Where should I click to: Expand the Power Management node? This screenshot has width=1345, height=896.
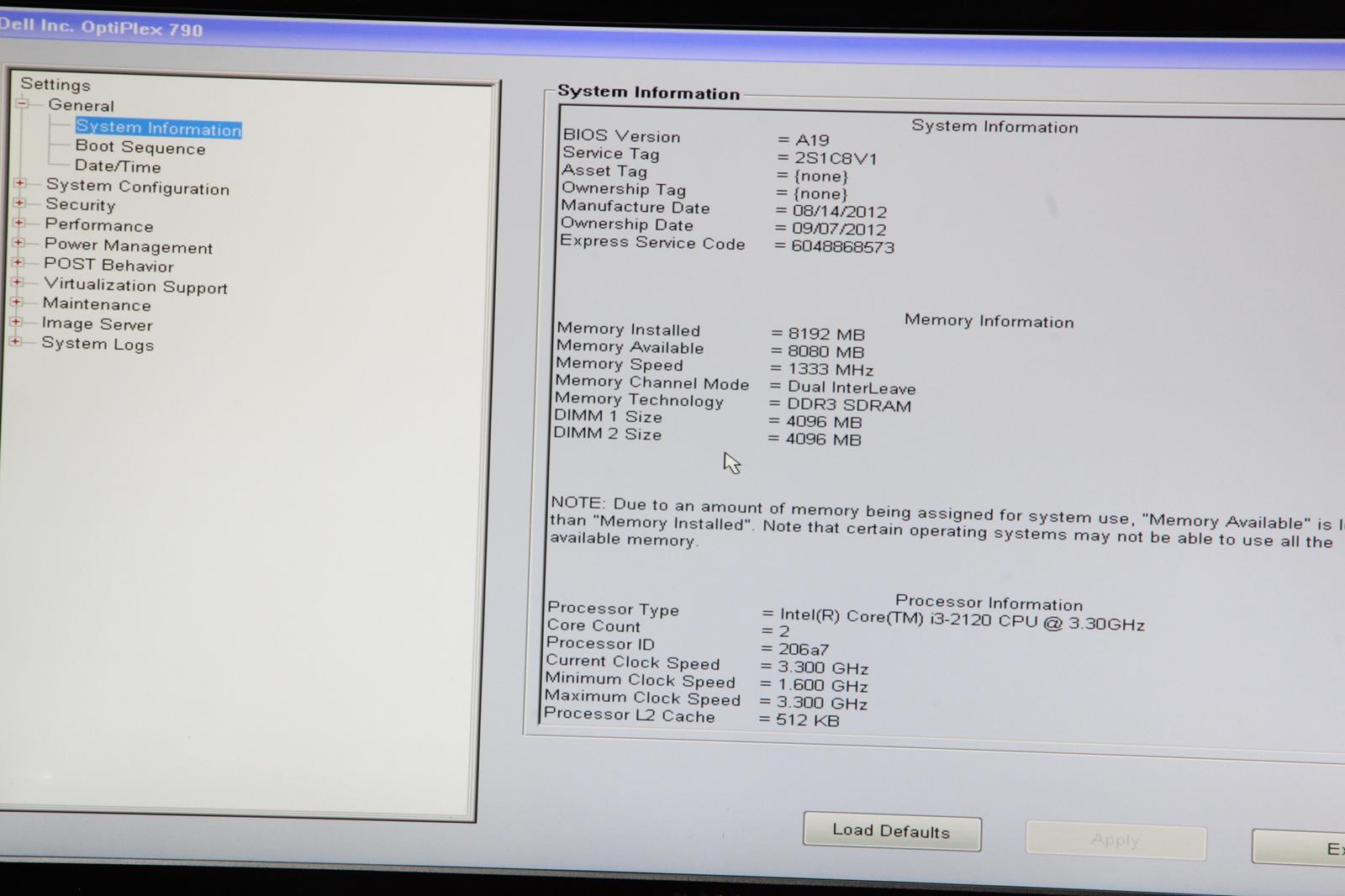point(18,242)
